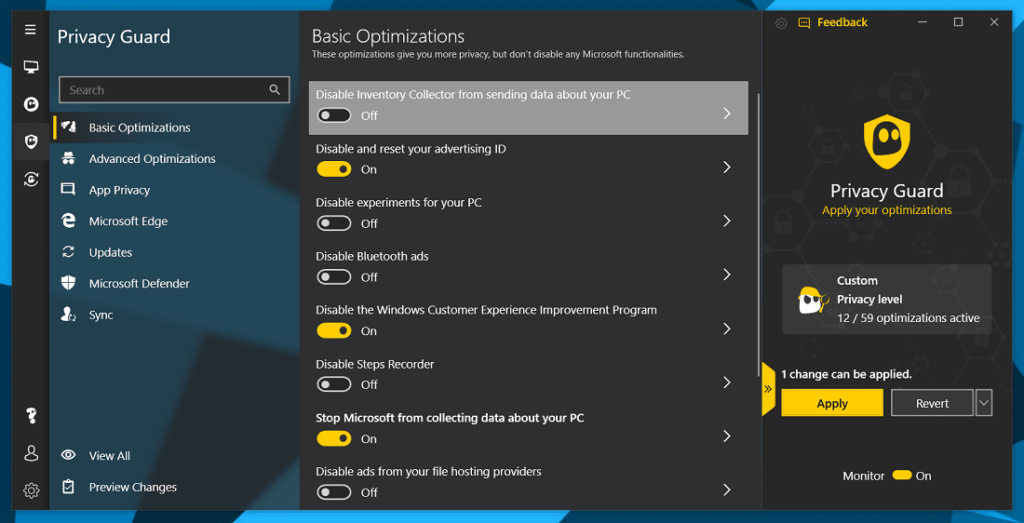Open the settings gear in left rail
Image resolution: width=1024 pixels, height=523 pixels.
(31, 490)
